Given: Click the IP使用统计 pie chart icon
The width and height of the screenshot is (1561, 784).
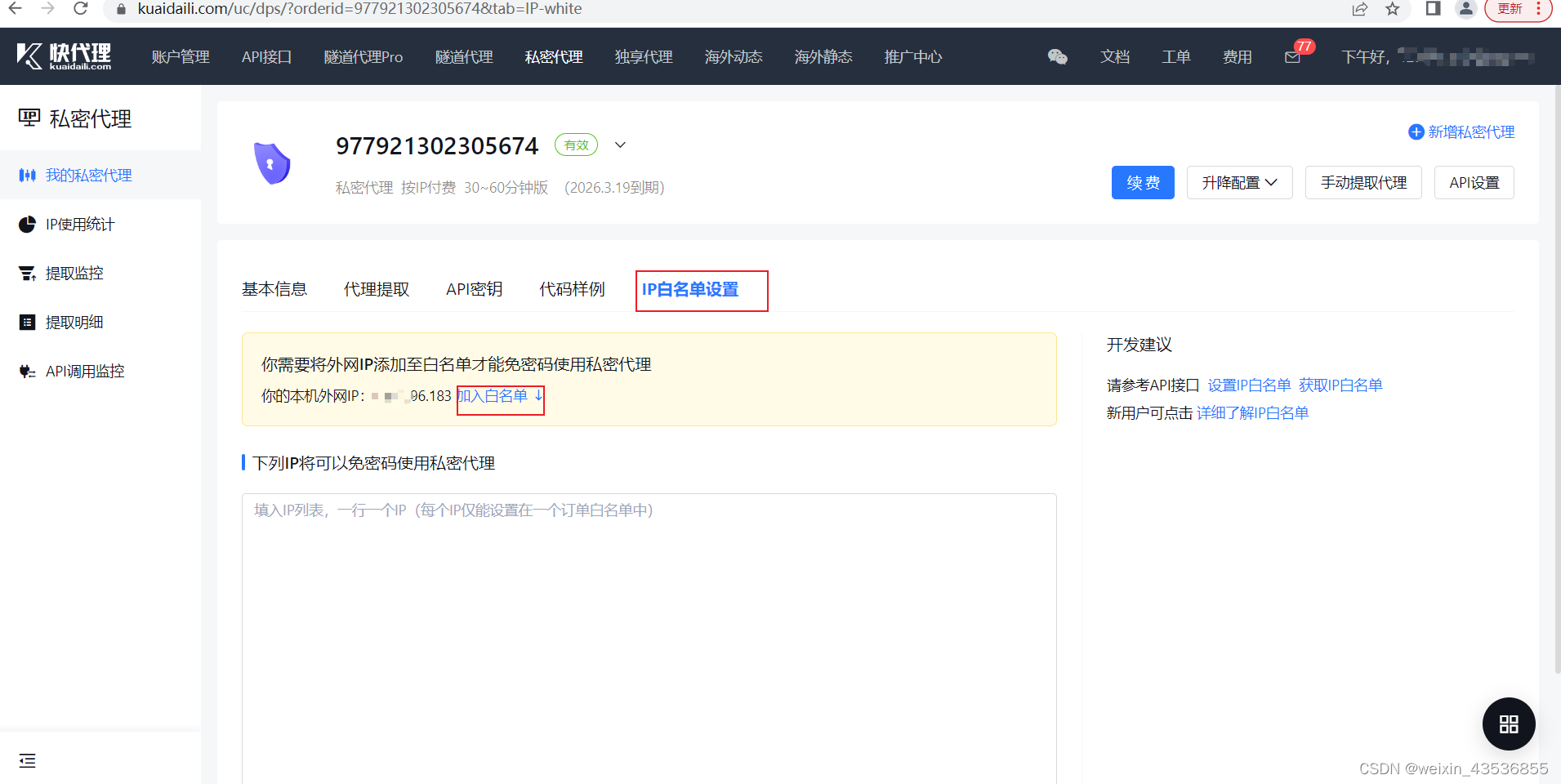Looking at the screenshot, I should pos(27,224).
